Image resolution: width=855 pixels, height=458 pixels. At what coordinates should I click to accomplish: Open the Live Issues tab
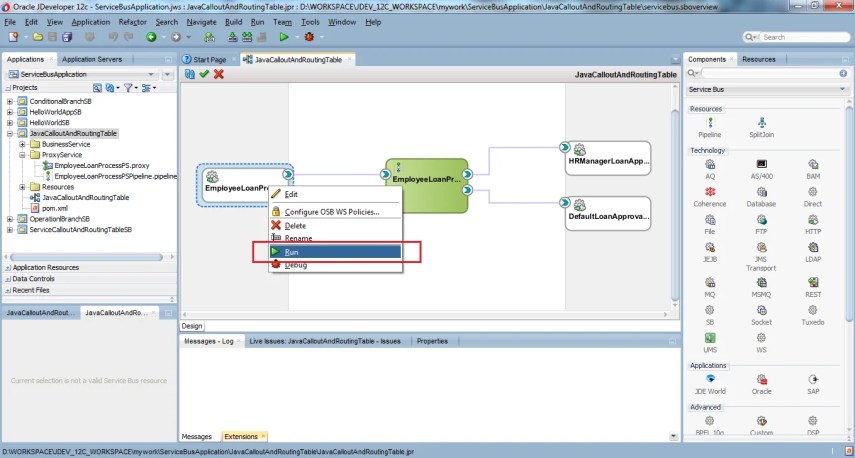click(325, 341)
